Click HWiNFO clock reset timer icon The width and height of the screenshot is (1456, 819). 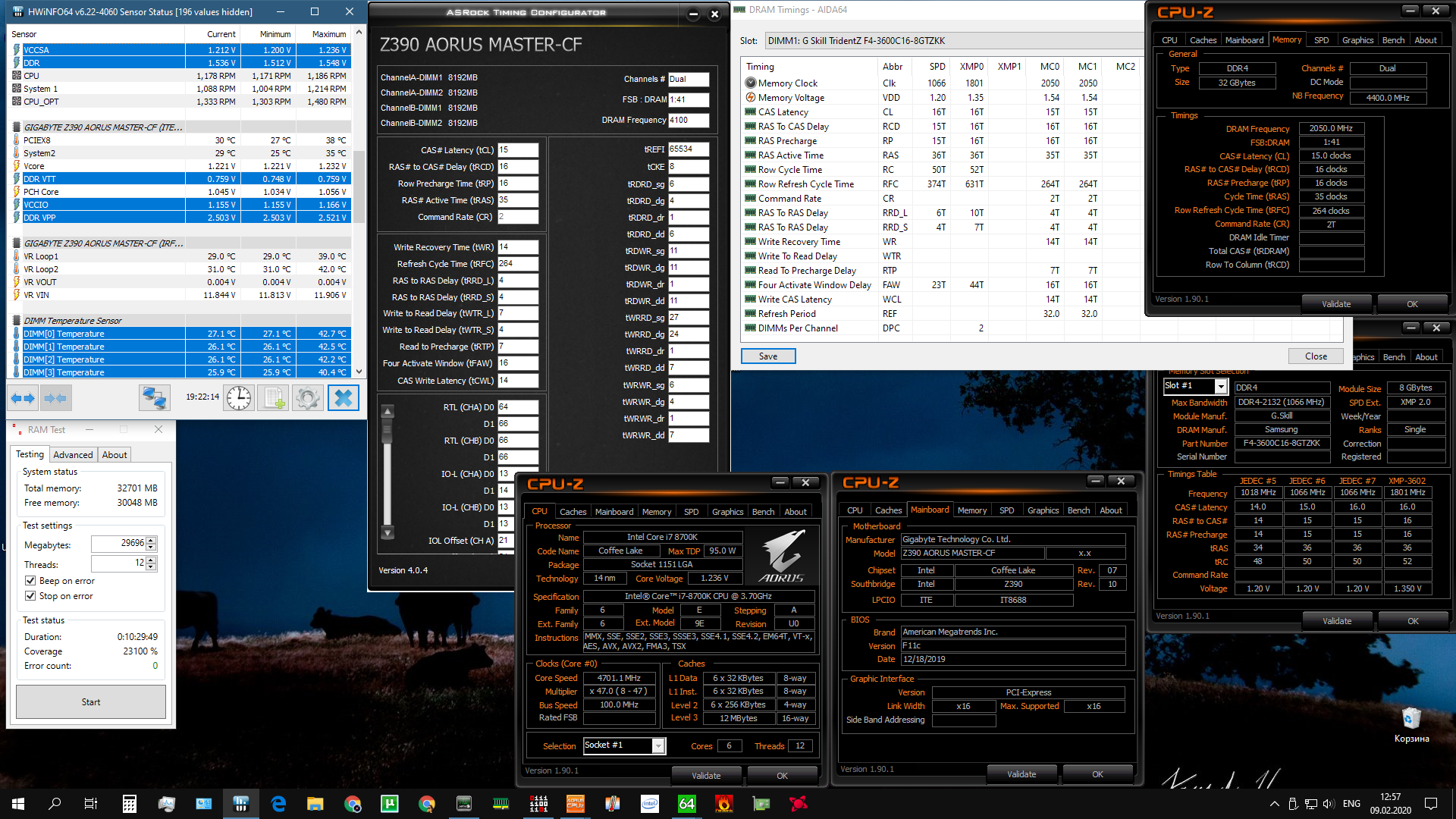[239, 398]
